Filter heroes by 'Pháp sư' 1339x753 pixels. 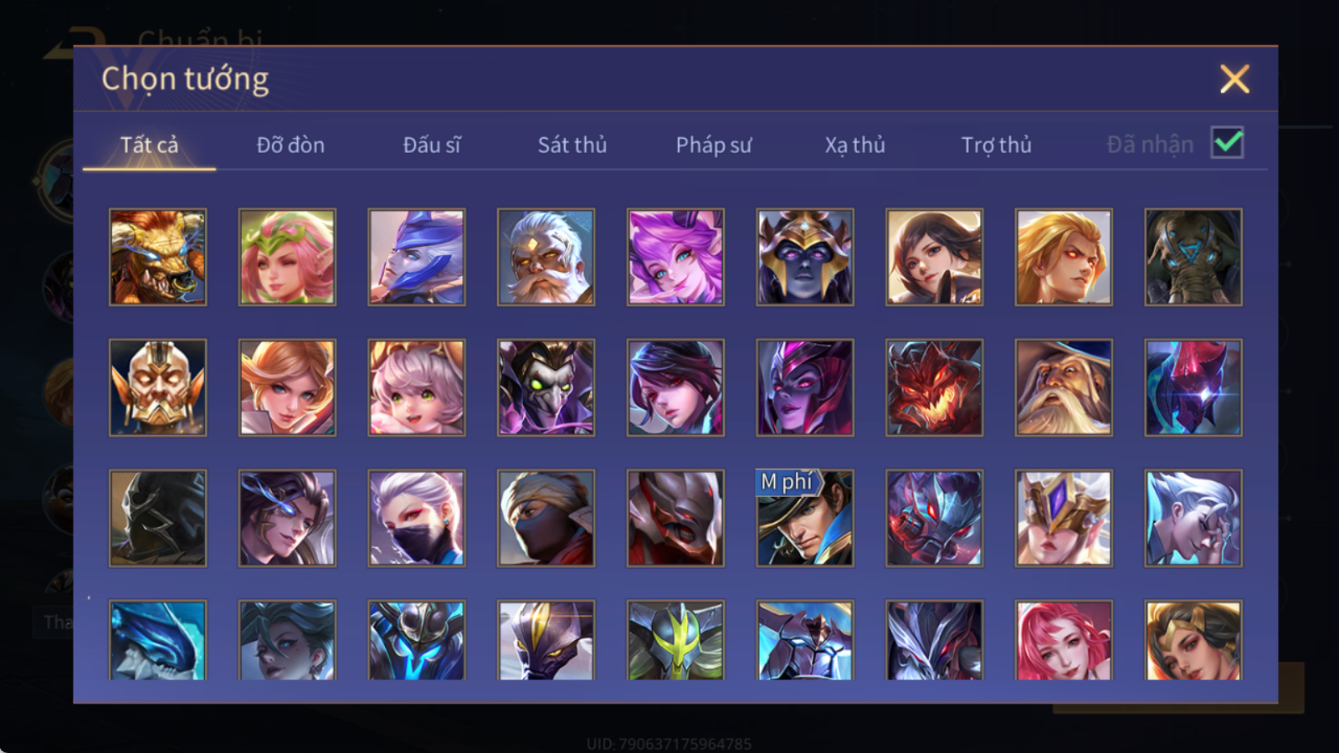tap(714, 145)
